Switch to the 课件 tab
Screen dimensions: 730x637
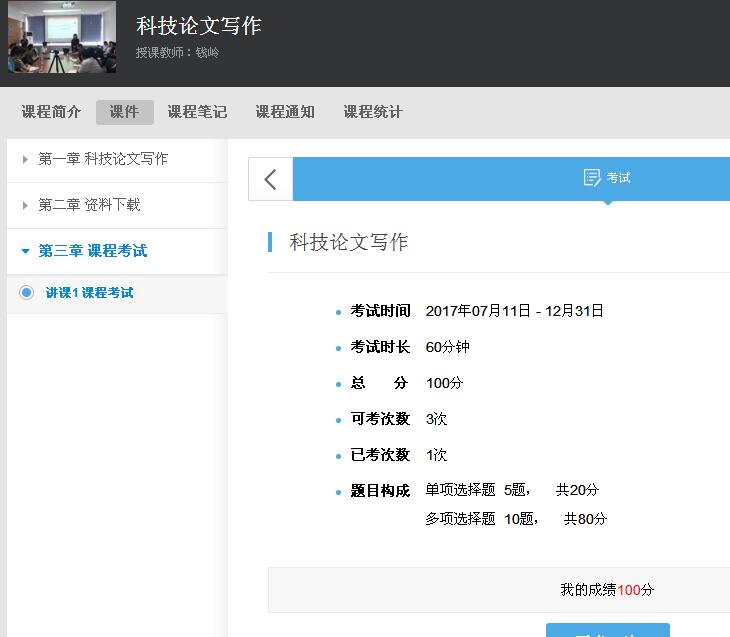click(x=124, y=112)
